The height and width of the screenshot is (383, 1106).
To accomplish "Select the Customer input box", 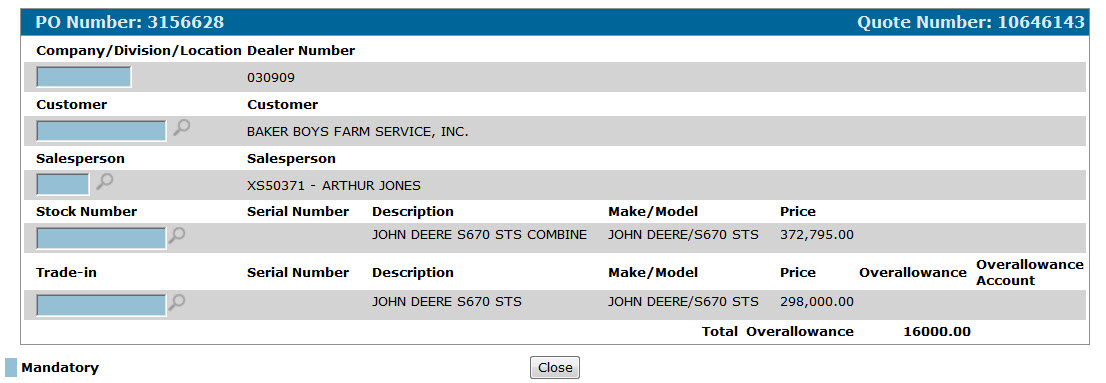I will tap(102, 131).
